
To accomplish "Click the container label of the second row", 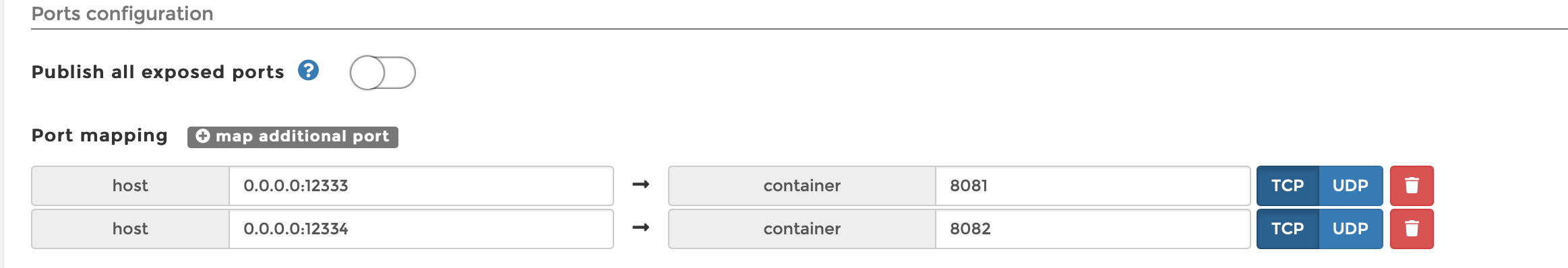I will point(802,229).
